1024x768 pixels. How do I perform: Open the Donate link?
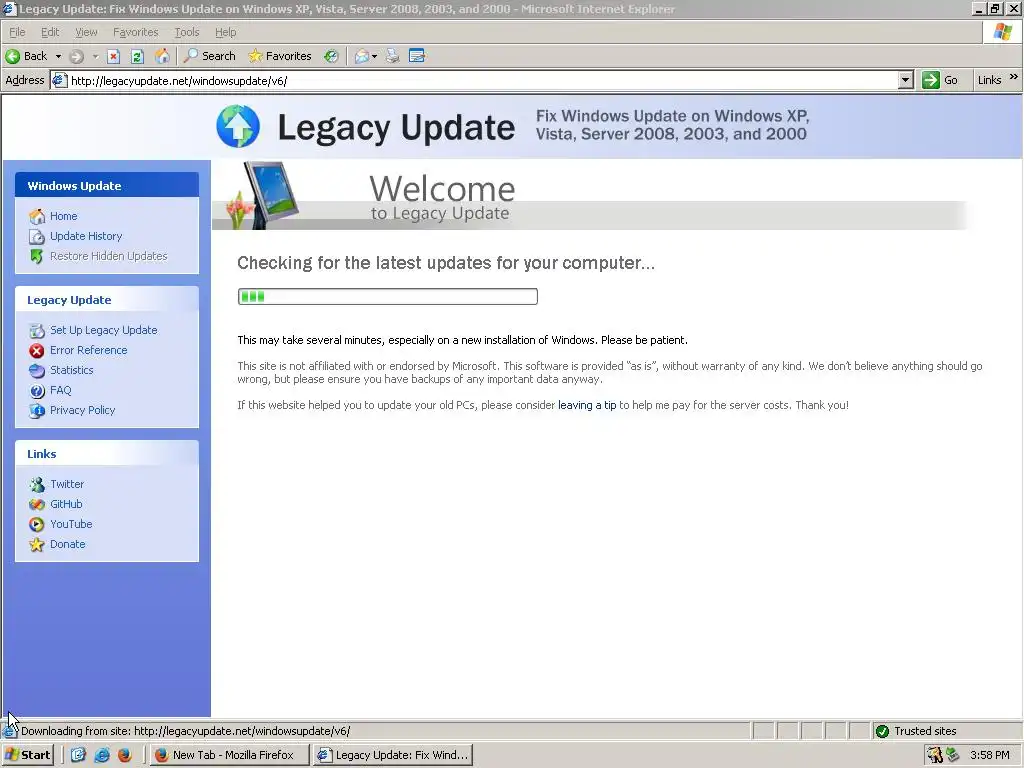67,544
